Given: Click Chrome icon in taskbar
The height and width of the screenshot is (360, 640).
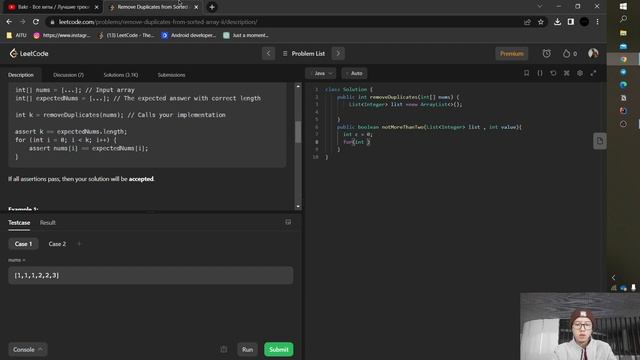Looking at the screenshot, I should point(623,59).
